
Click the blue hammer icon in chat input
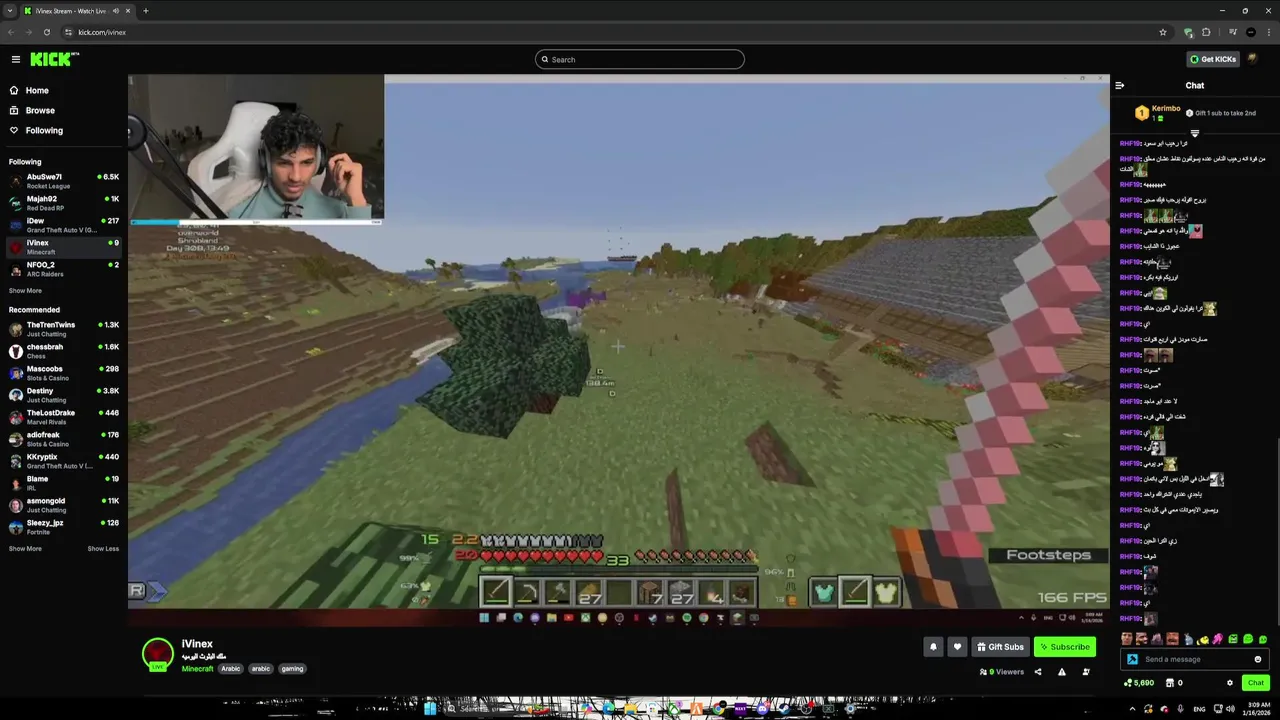(x=1132, y=659)
